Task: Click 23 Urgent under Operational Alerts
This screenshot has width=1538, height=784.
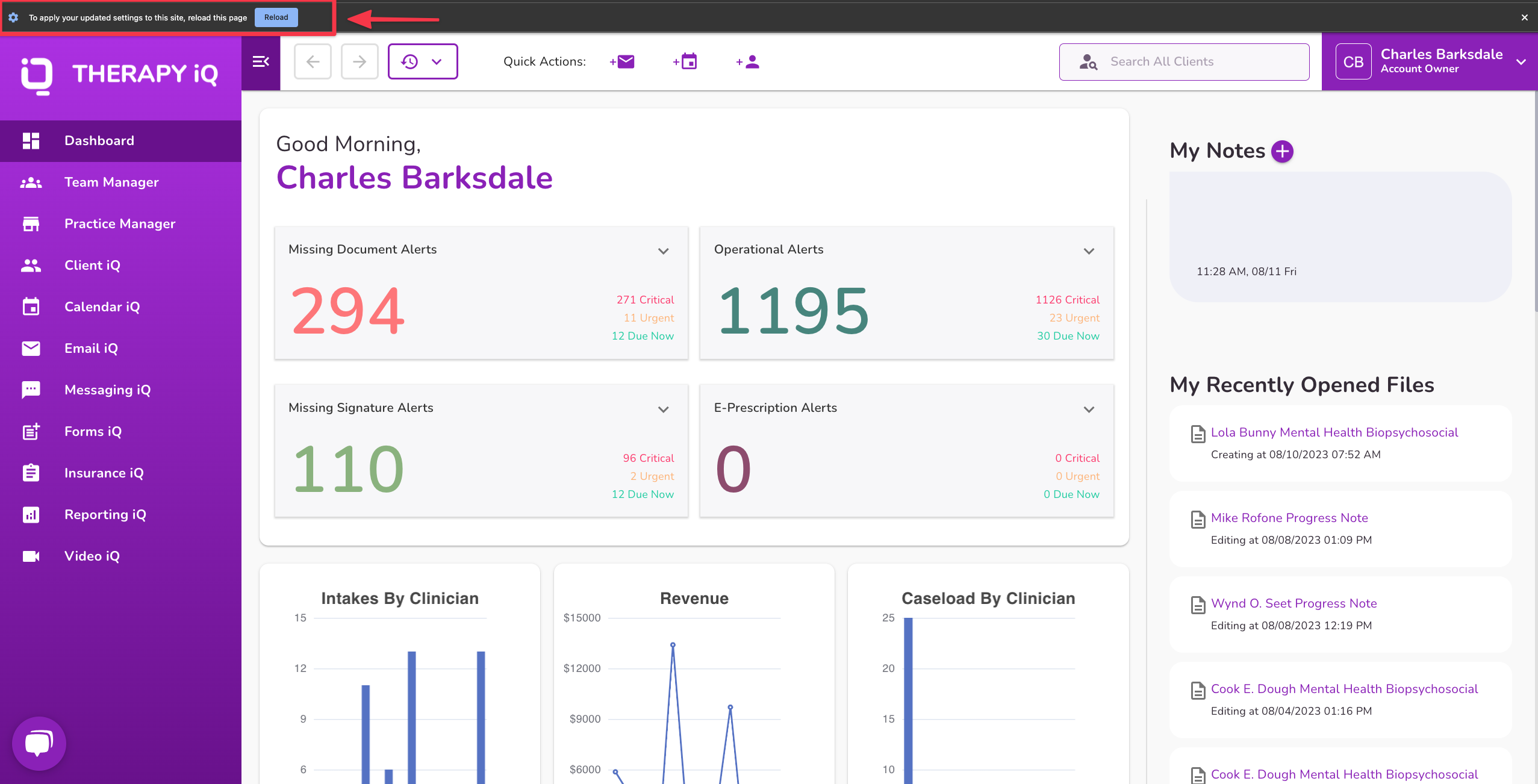Action: 1074,318
